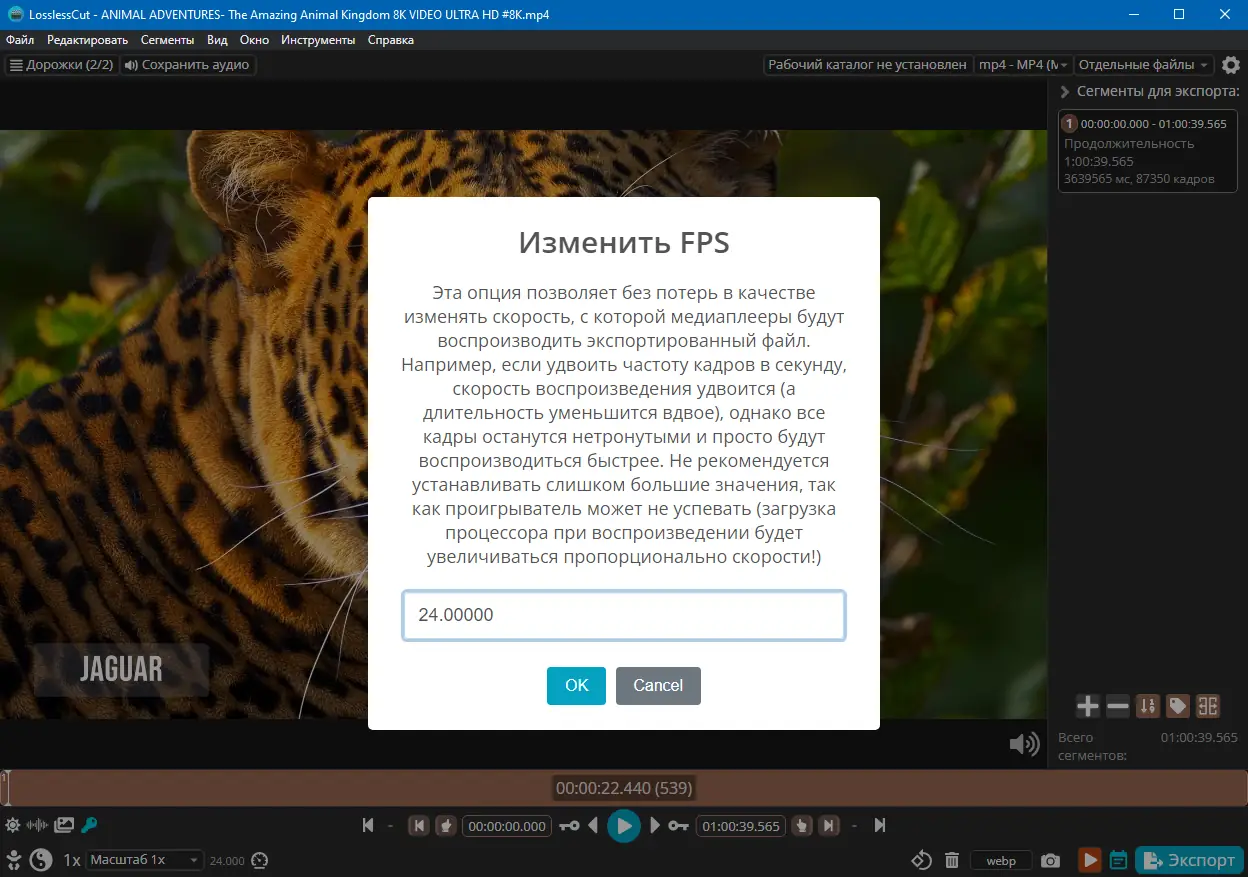
Task: Remove current segment minus icon
Action: pyautogui.click(x=1118, y=706)
